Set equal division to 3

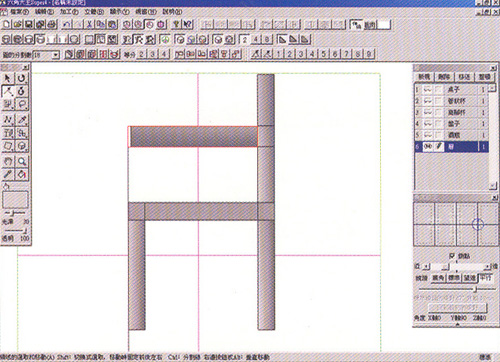(x=153, y=54)
